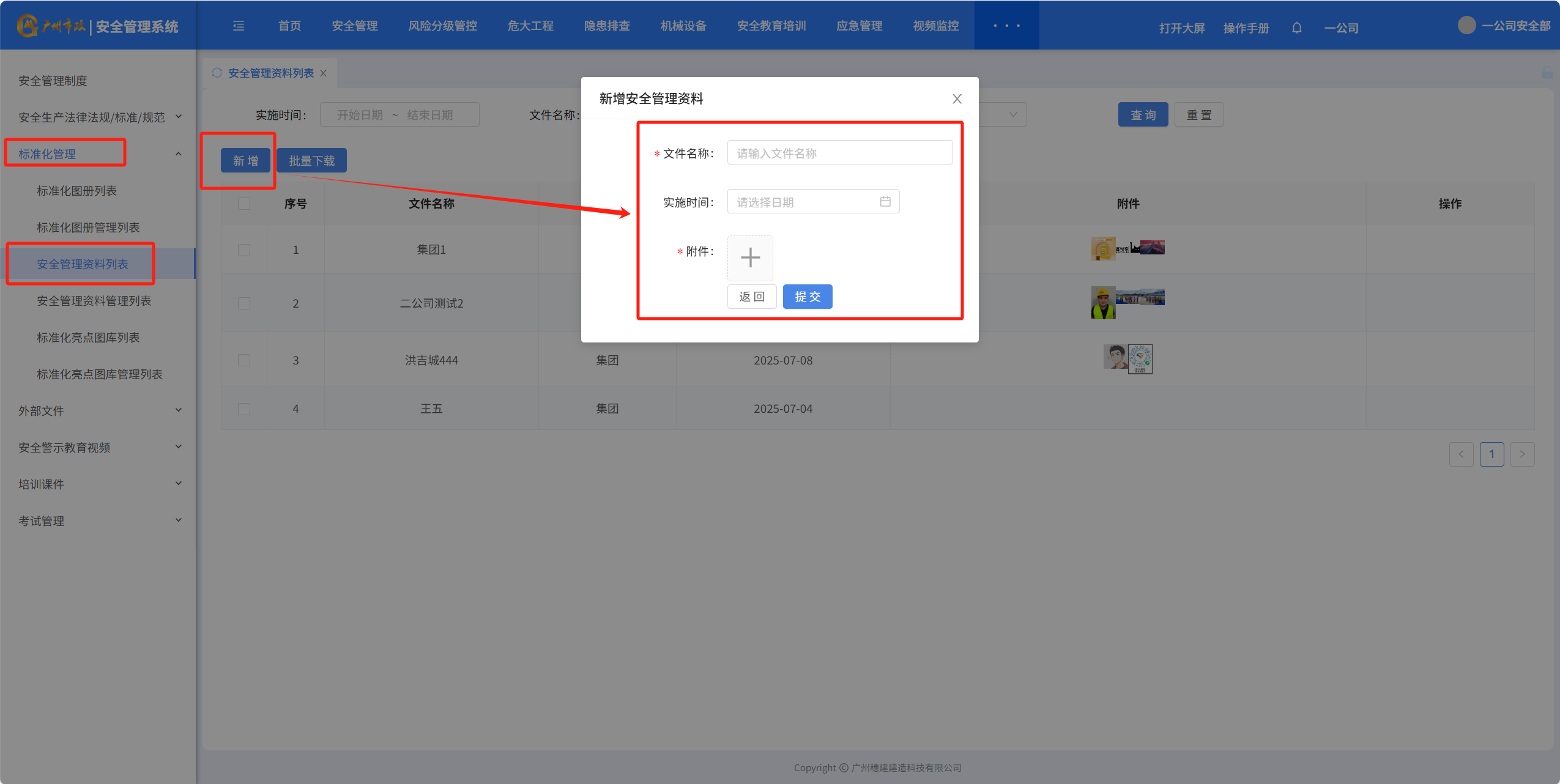Toggle the select-all header checkbox
This screenshot has width=1560, height=784.
(x=244, y=204)
